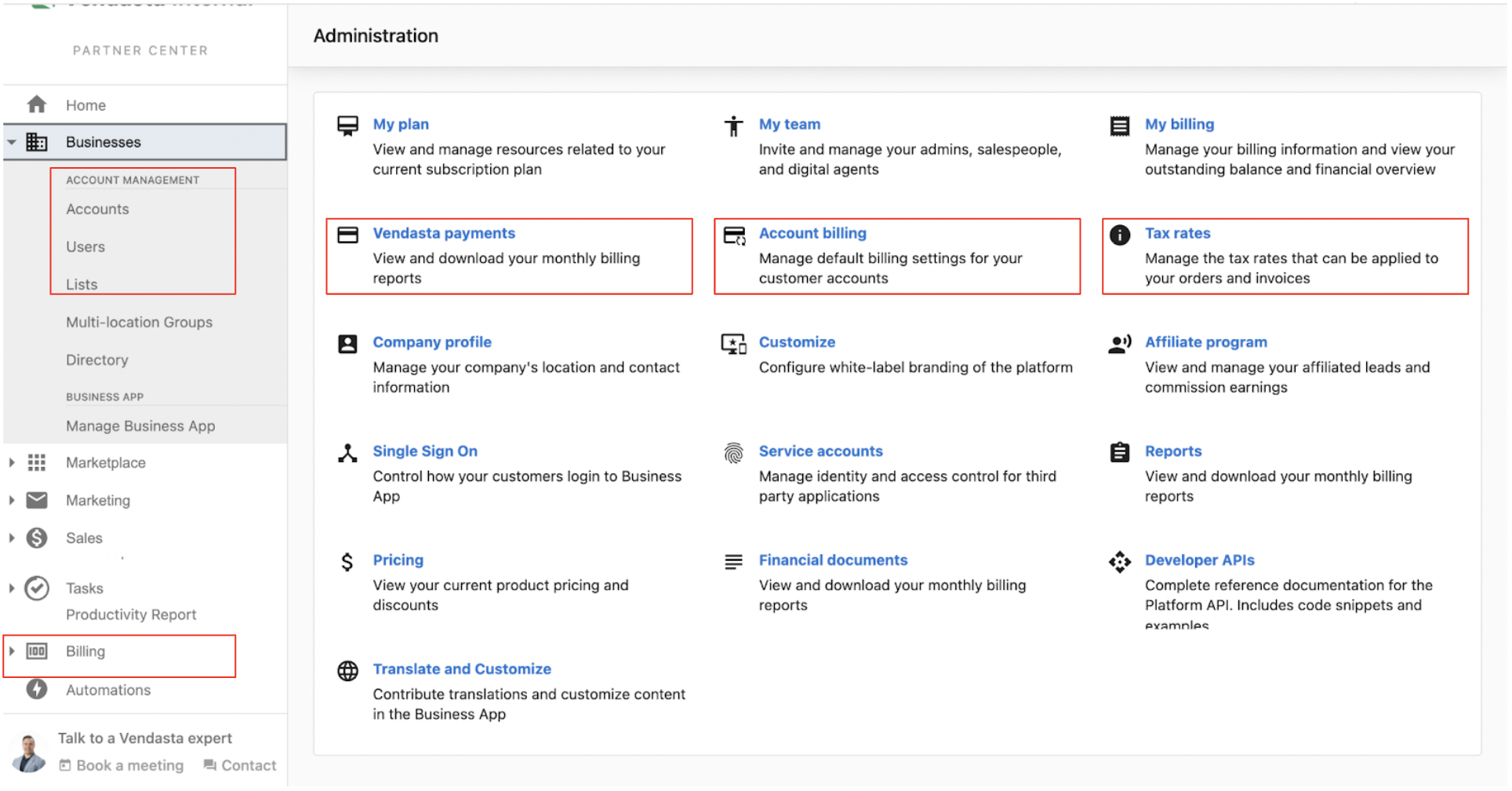Open the Developer APIs link
The height and width of the screenshot is (791, 1512).
(x=1200, y=561)
